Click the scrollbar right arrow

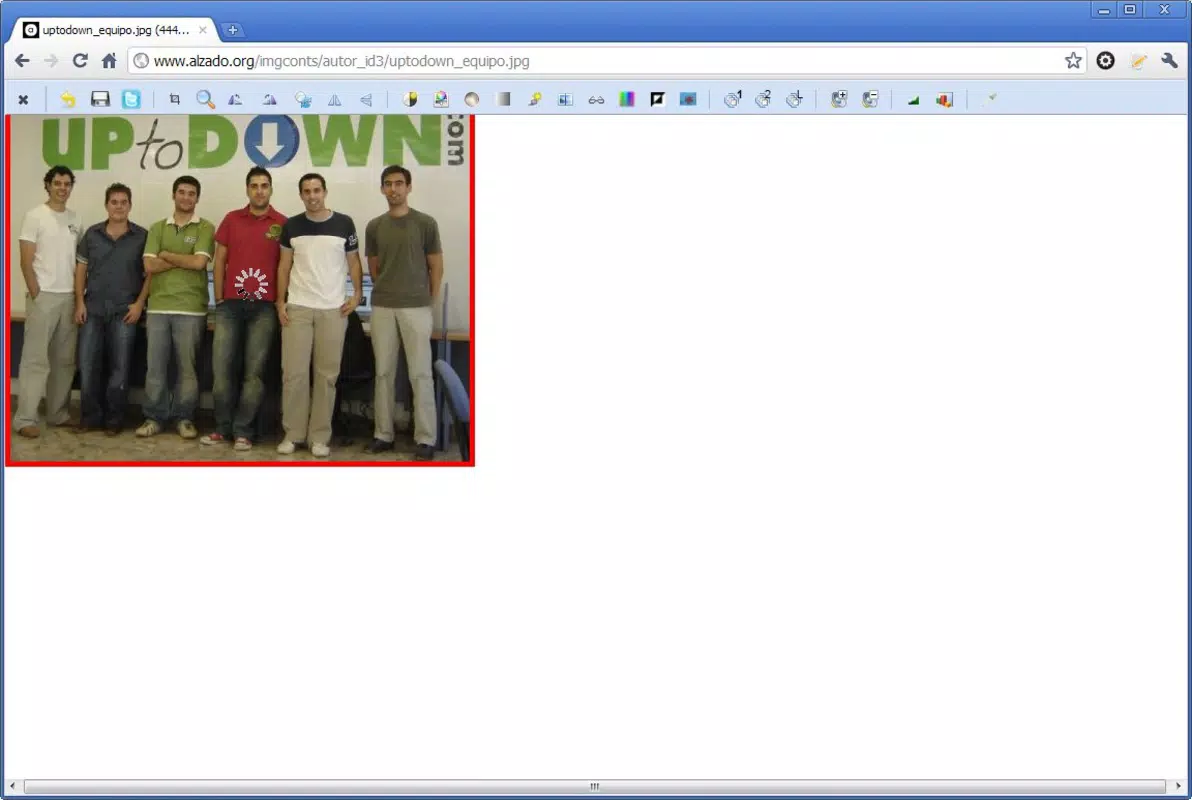coord(1178,786)
